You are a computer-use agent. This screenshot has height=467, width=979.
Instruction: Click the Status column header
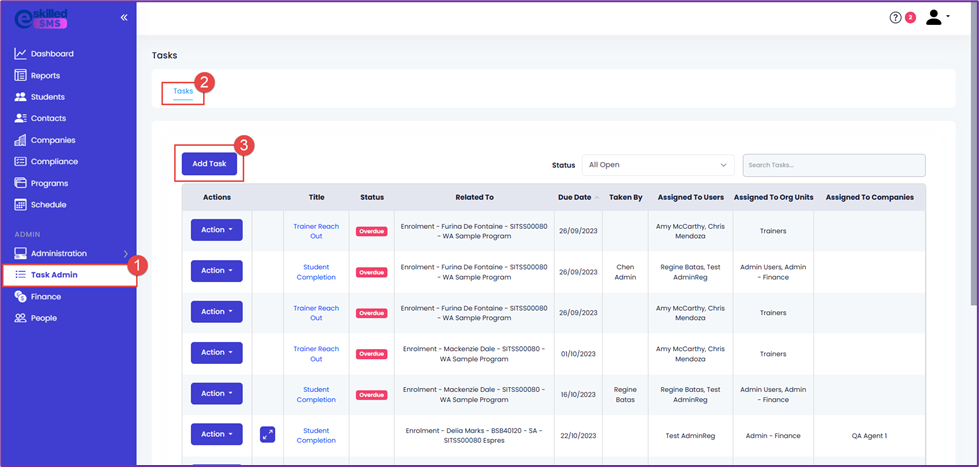[372, 197]
